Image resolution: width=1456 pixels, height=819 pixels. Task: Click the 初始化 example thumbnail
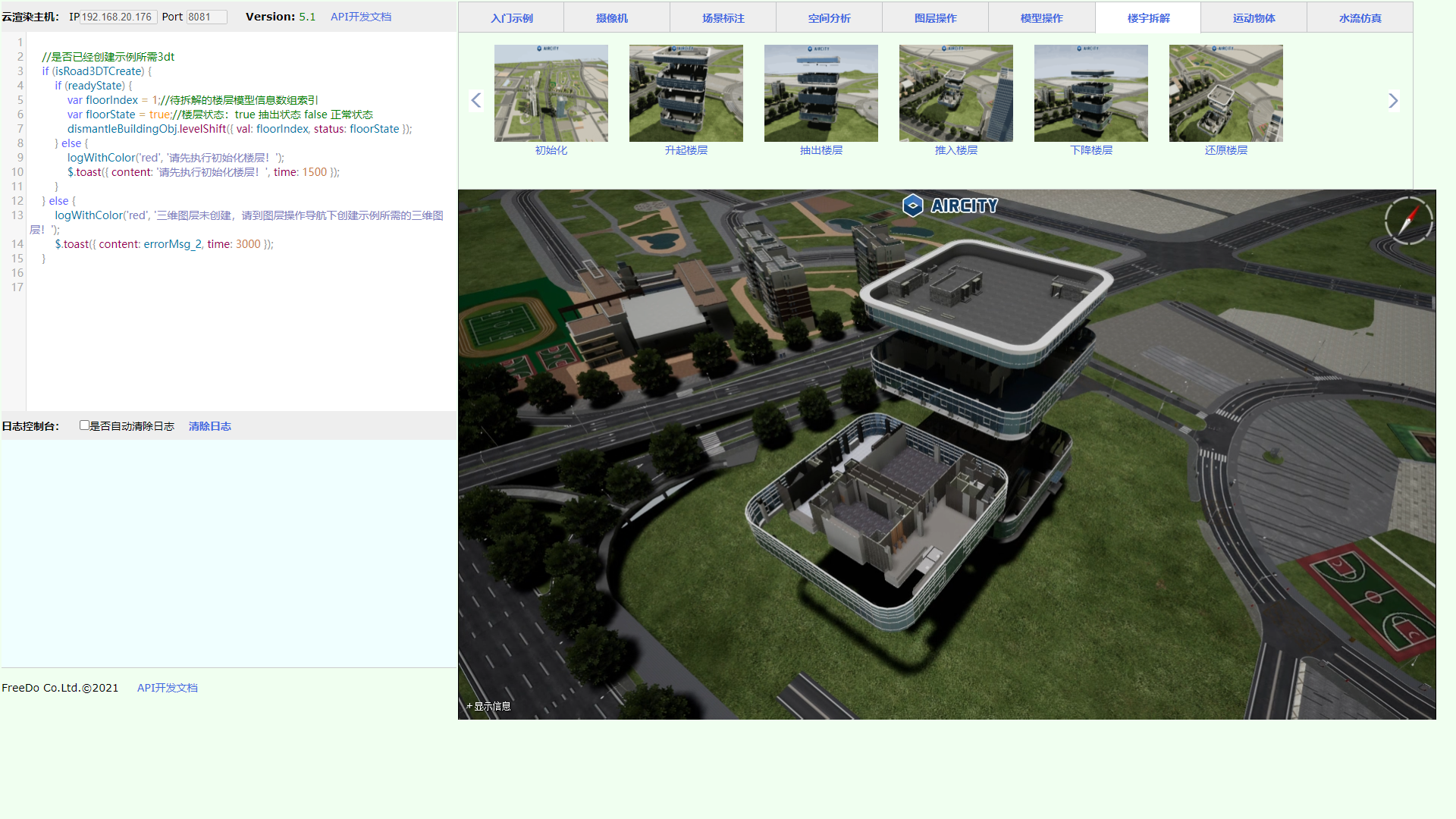pos(551,93)
